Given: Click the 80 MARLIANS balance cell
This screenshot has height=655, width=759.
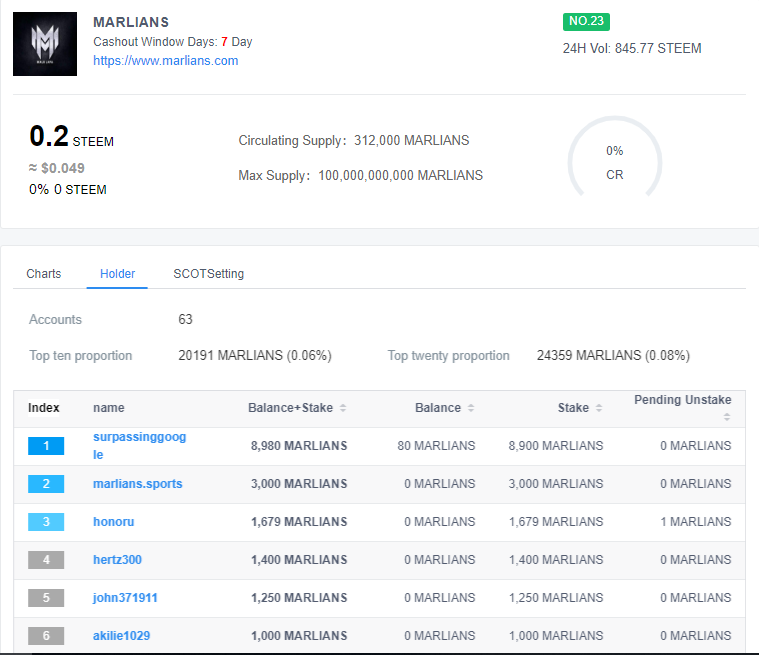Looking at the screenshot, I should (x=436, y=445).
